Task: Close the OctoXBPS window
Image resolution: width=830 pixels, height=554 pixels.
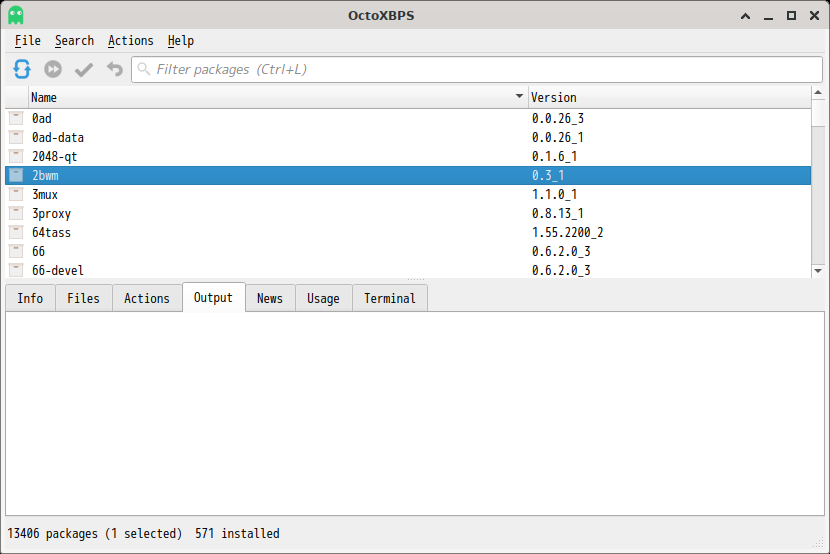Action: click(815, 16)
